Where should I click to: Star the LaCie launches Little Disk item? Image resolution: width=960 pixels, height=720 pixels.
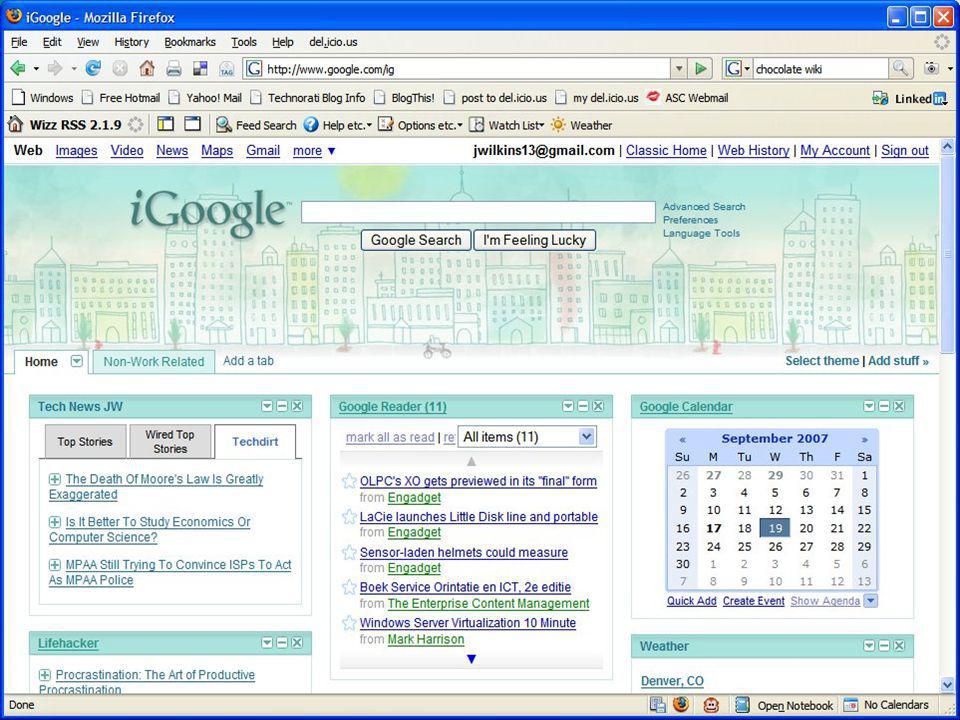349,517
